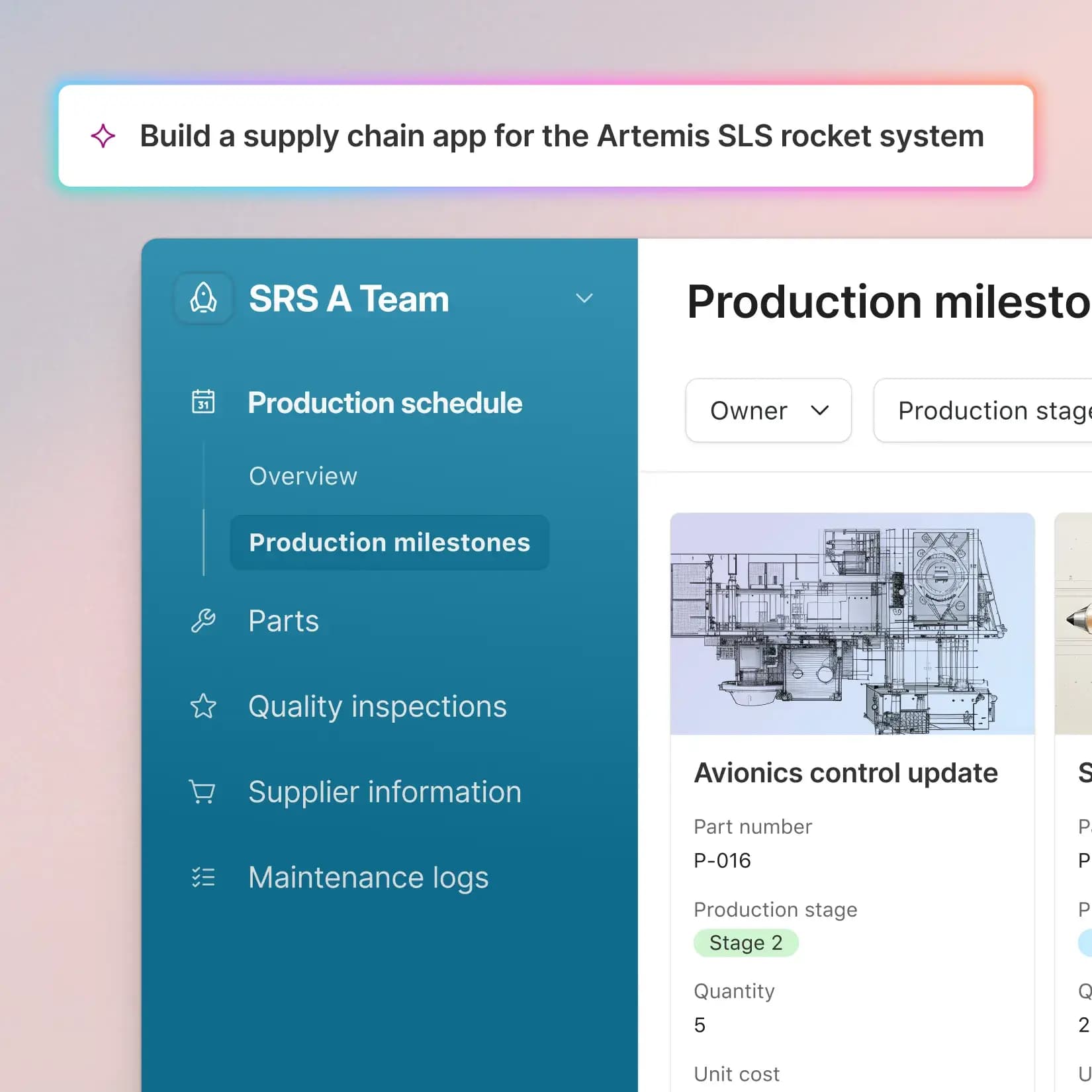Open Maintenance logs page

[x=368, y=878]
